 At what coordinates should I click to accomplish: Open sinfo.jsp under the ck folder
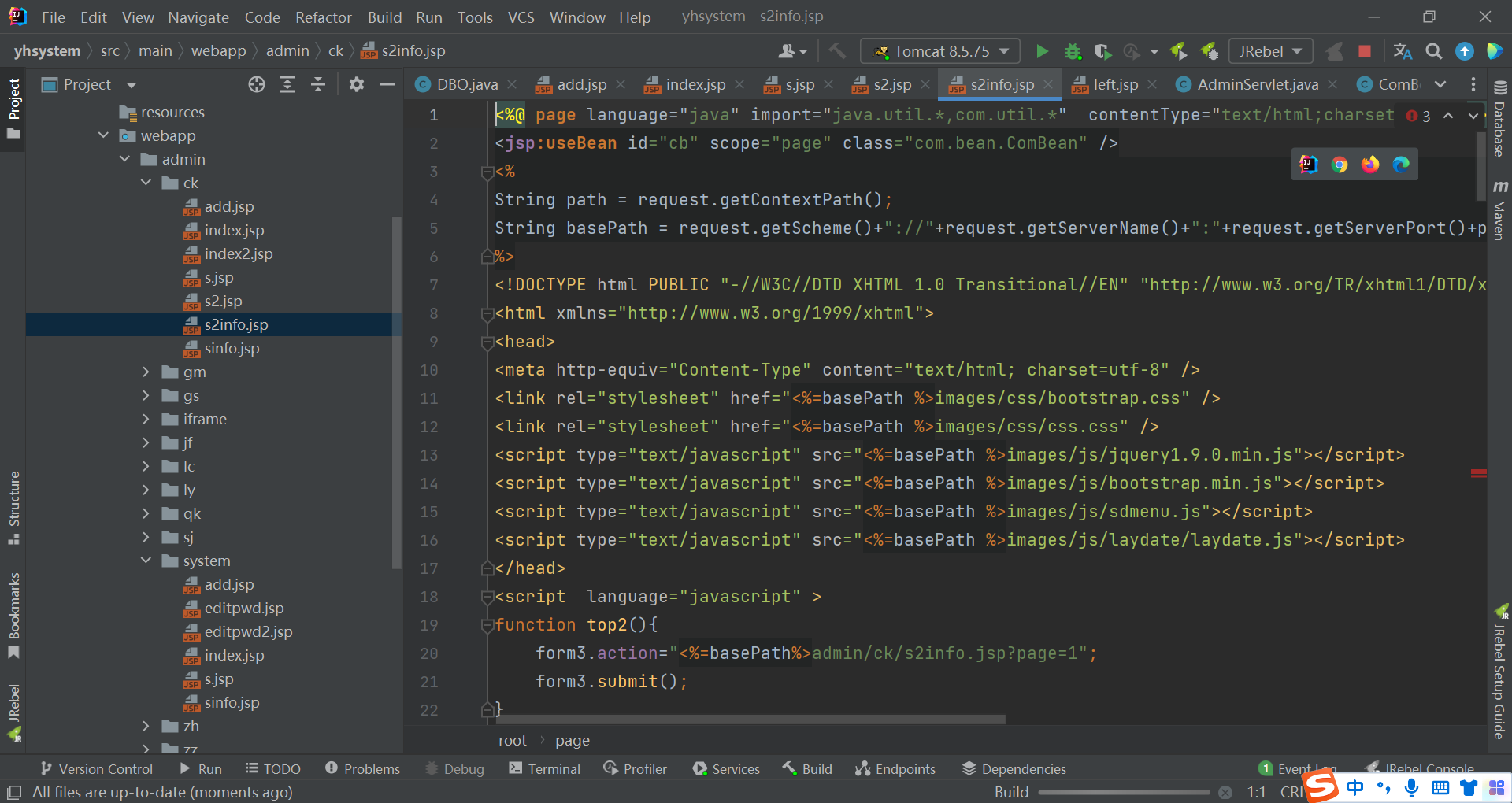click(x=232, y=348)
